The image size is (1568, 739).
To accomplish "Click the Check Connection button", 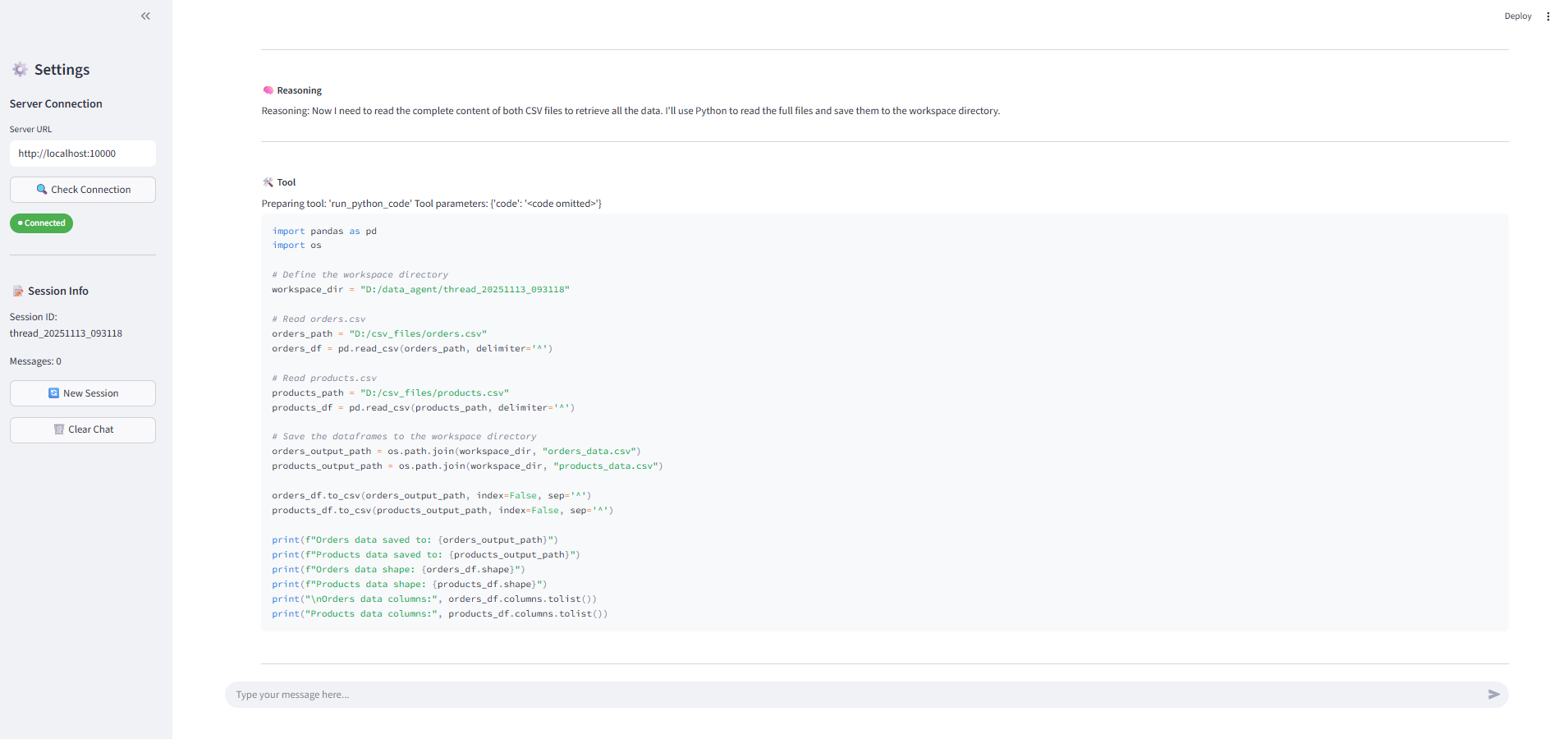I will click(83, 190).
